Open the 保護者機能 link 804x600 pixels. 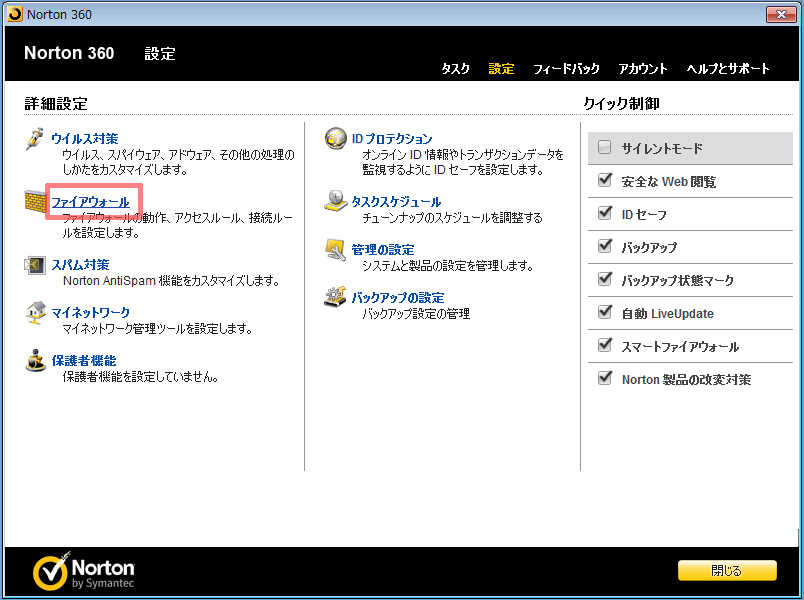coord(84,361)
